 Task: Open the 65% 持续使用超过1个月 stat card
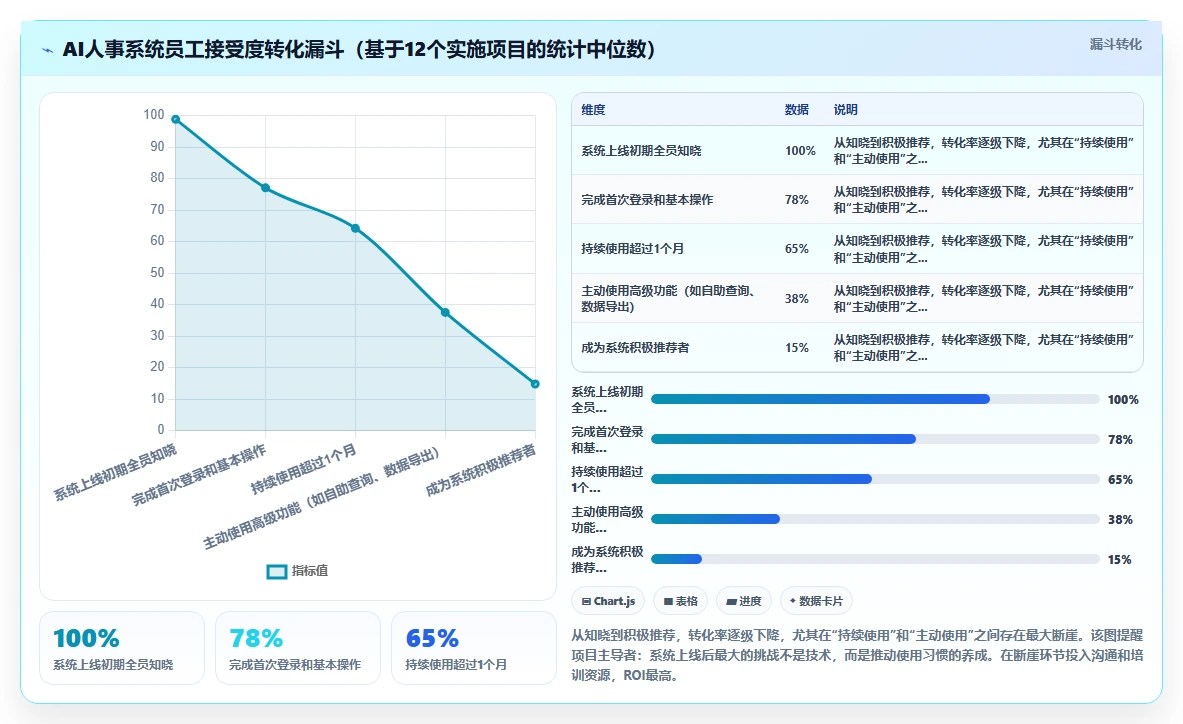coord(474,648)
